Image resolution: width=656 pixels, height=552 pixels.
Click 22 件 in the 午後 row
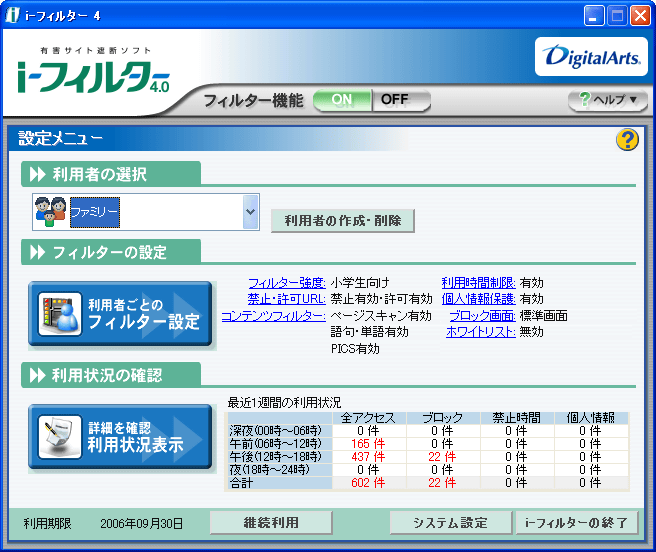coord(442,457)
